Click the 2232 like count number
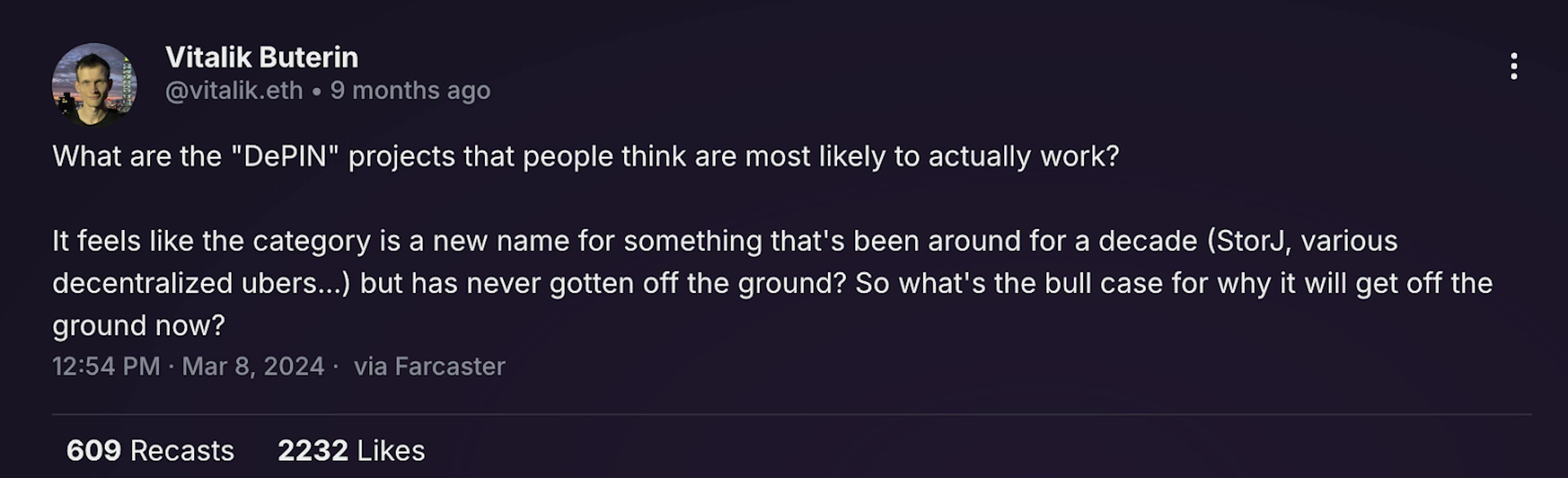 click(313, 451)
